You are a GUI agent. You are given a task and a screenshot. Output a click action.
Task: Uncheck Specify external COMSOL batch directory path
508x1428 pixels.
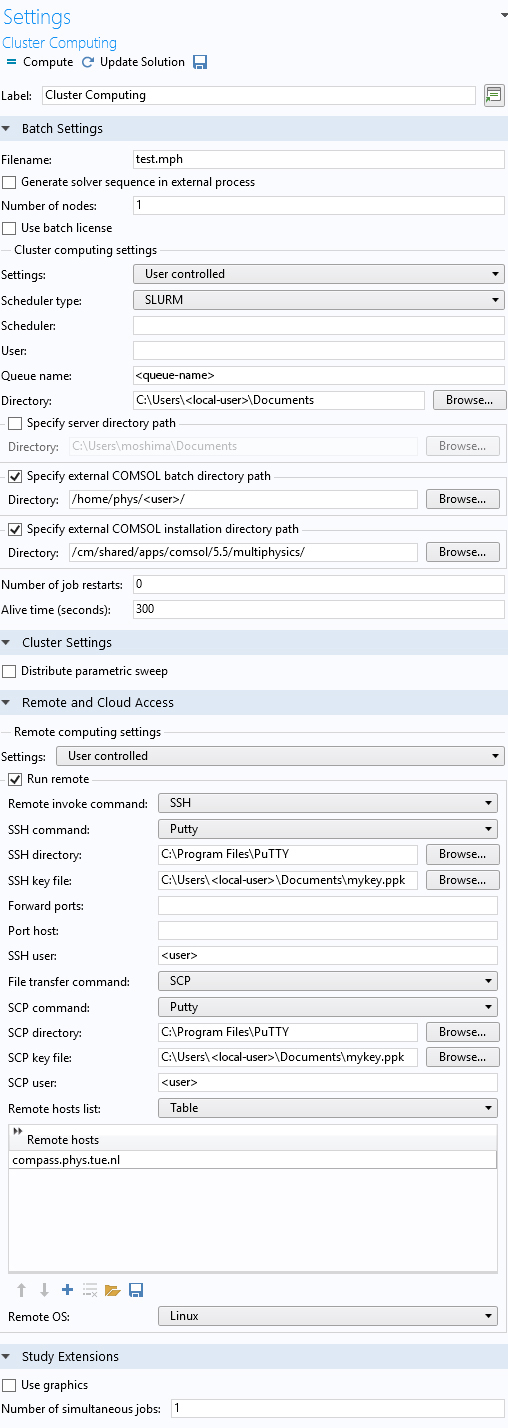15,476
